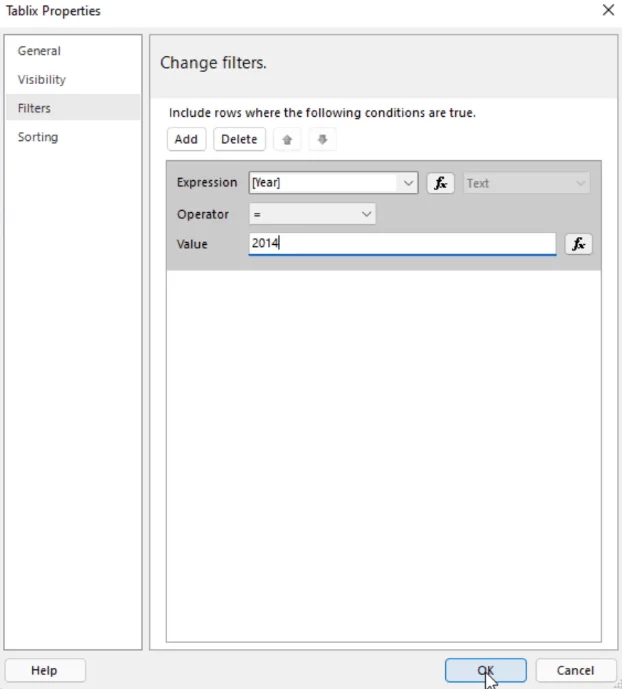Open expression editor for the Value field

579,244
